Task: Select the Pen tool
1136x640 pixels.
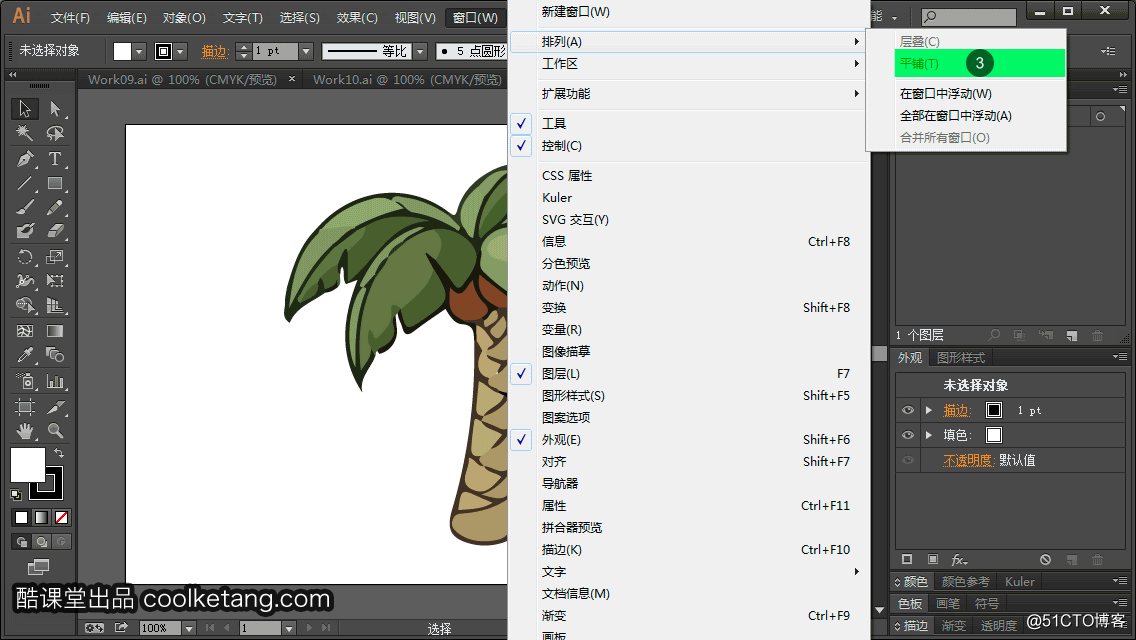Action: (25, 159)
